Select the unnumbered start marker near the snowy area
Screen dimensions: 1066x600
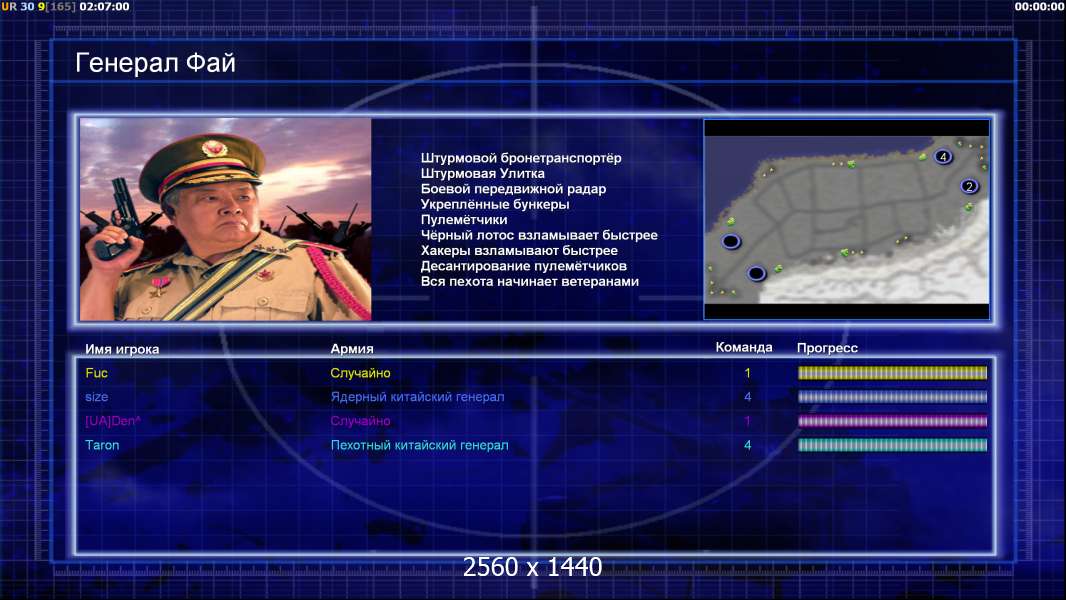[756, 273]
